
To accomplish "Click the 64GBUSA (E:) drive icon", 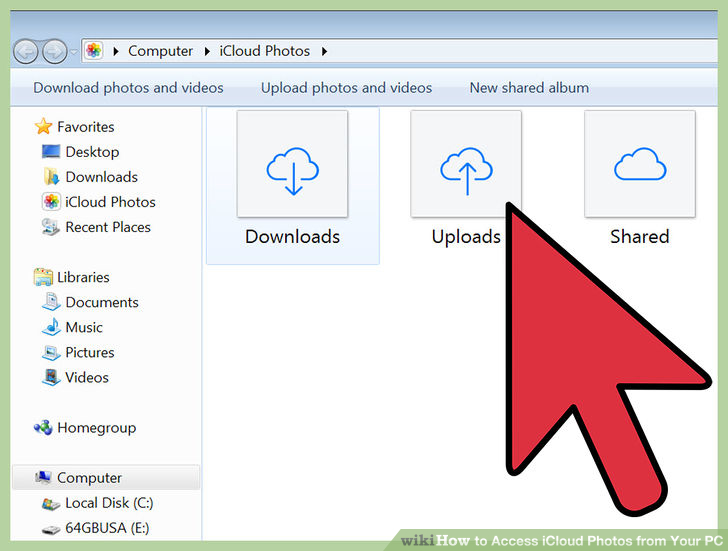I will 51,529.
